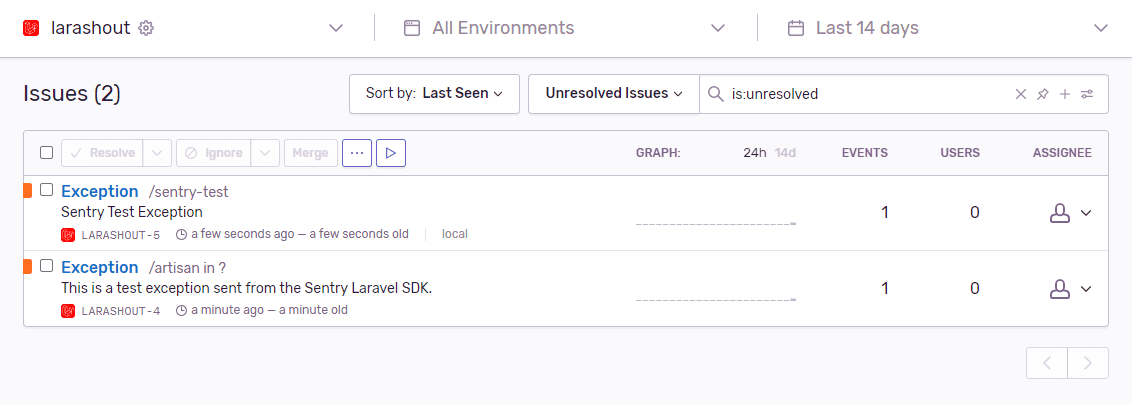1132x405 pixels.
Task: Click assignee icon for artisan exception issue
Action: [x=1058, y=289]
